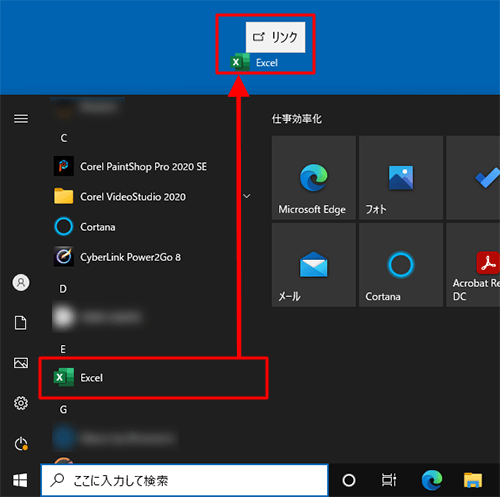Expand the Corel VideoStudio 2020 folder chevron
Image resolution: width=500 pixels, height=497 pixels.
247,196
